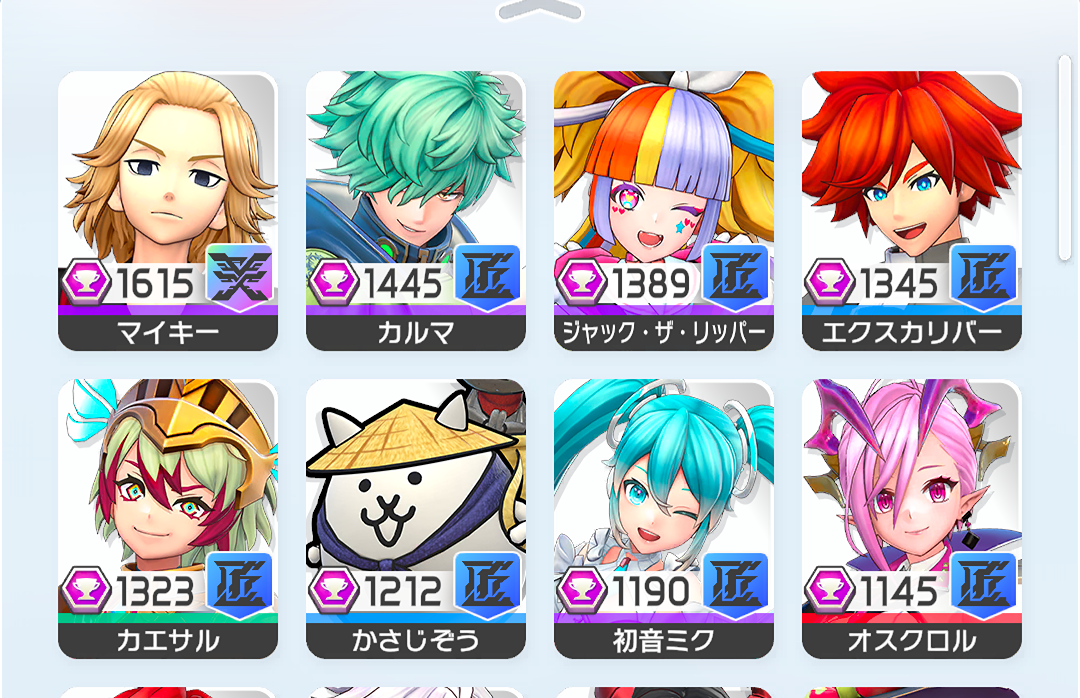
Task: Click the rank badge on マイキー's card
Action: (240, 277)
